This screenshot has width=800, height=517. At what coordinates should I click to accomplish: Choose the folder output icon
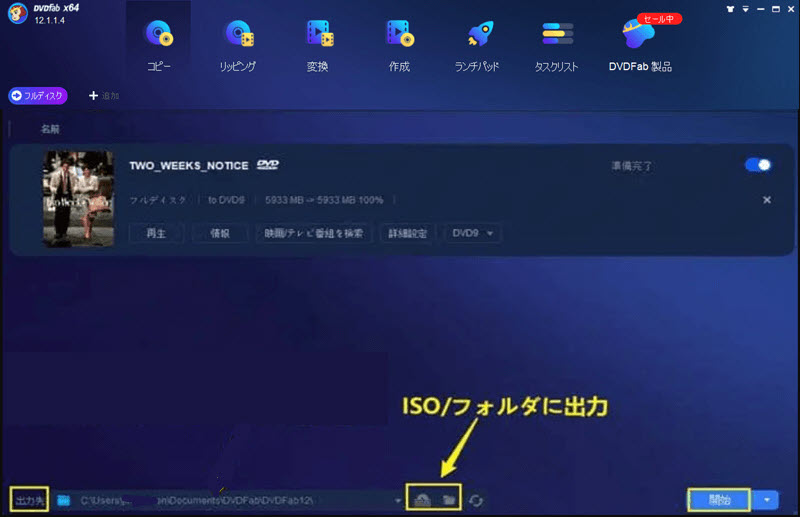click(x=449, y=498)
